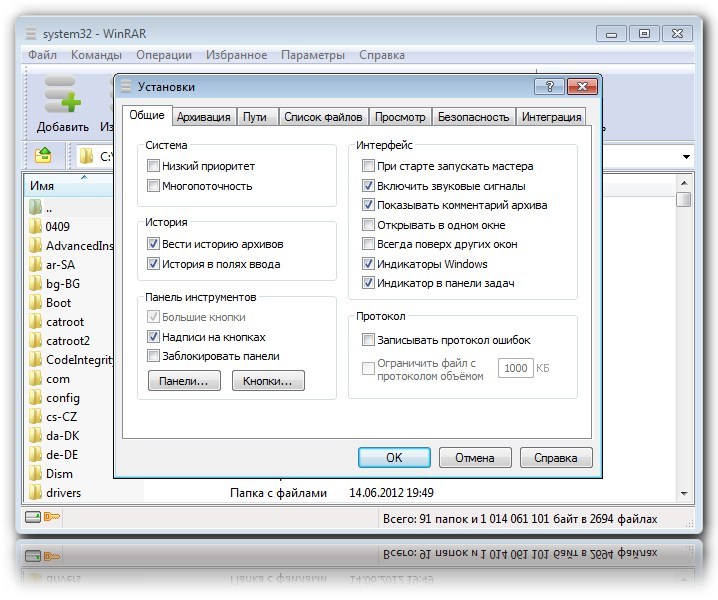The width and height of the screenshot is (718, 600).
Task: Switch to the Архивация tab
Action: pyautogui.click(x=203, y=117)
